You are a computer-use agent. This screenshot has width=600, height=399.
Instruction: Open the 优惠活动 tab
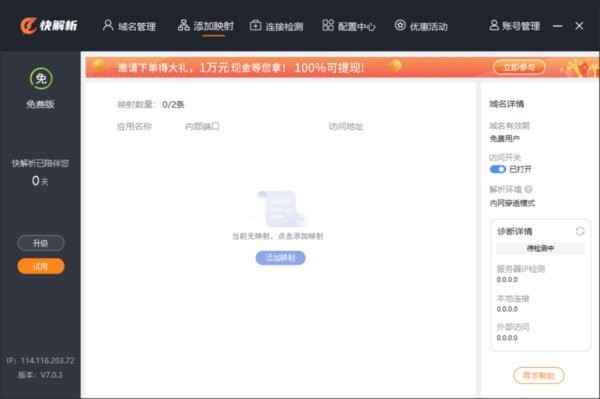pyautogui.click(x=421, y=26)
